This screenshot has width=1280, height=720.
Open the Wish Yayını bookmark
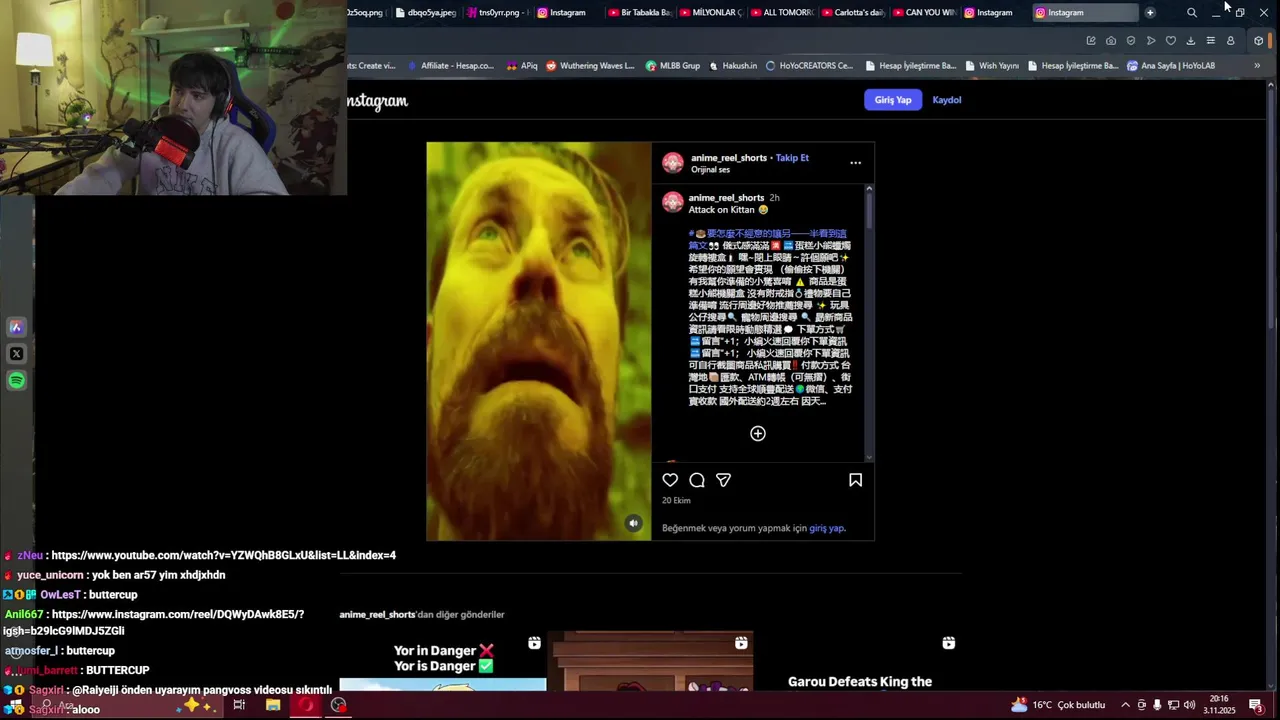coord(991,65)
